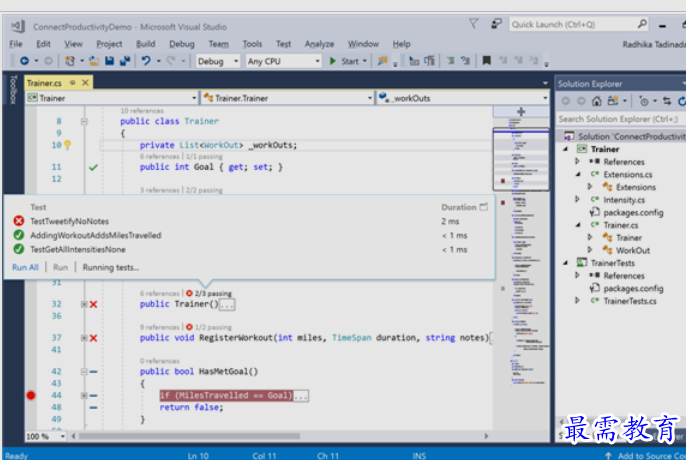The image size is (686, 460).
Task: Click the green passing checkmark on line 11
Action: [93, 167]
